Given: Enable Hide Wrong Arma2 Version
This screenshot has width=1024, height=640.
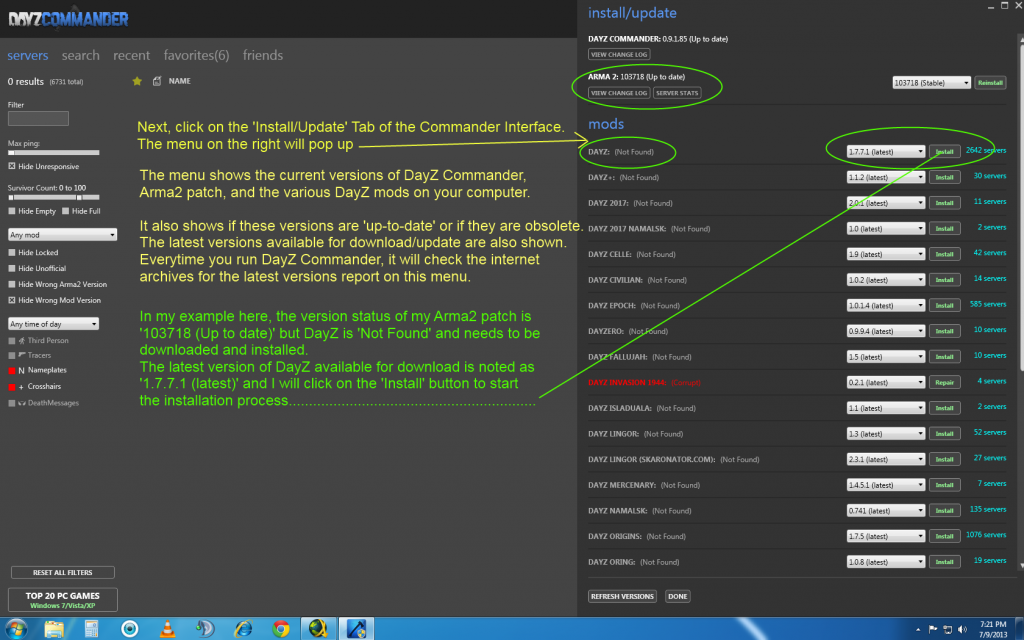Looking at the screenshot, I should (x=12, y=285).
